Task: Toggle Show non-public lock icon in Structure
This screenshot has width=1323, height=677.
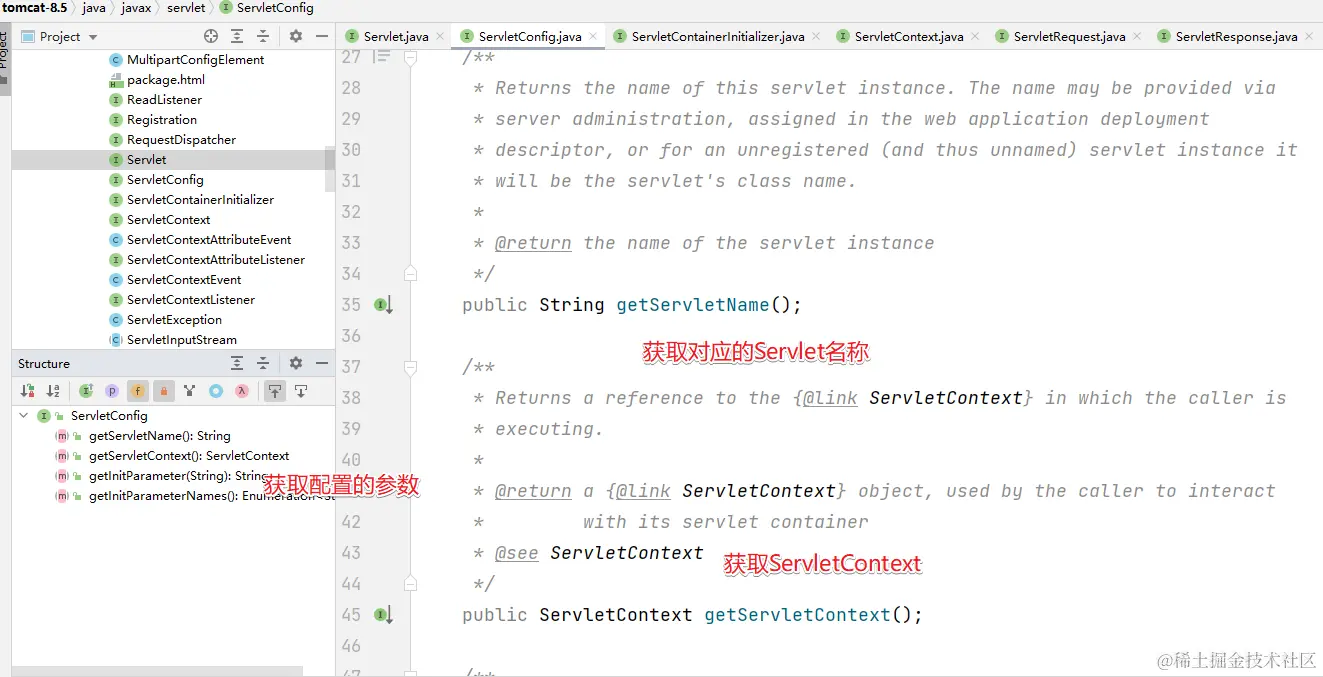Action: 164,391
